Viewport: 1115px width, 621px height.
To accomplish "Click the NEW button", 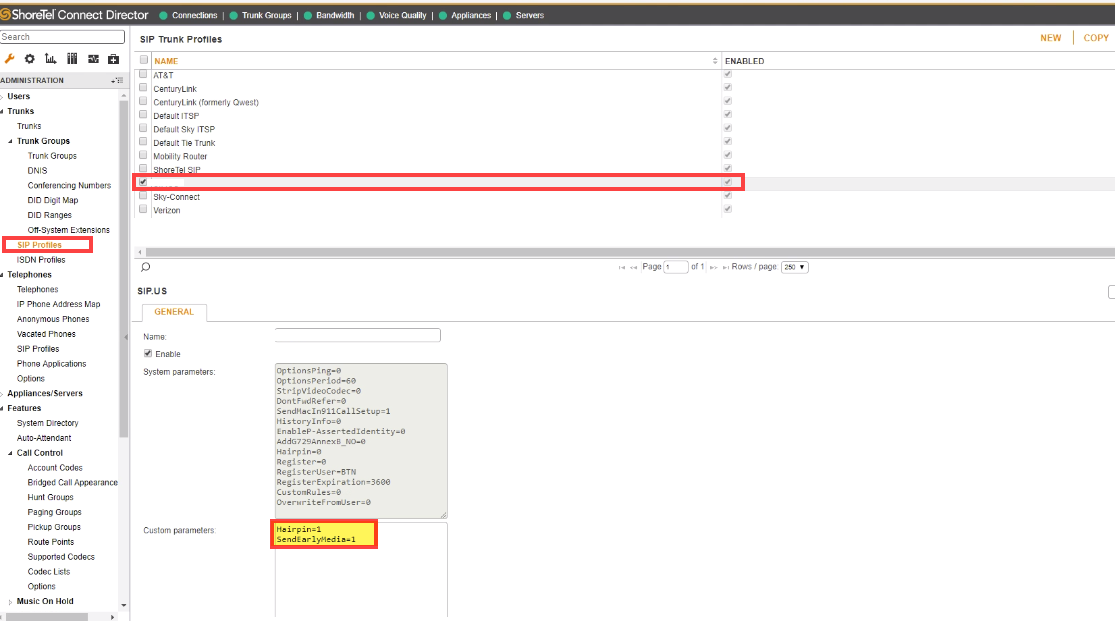I will 1050,38.
